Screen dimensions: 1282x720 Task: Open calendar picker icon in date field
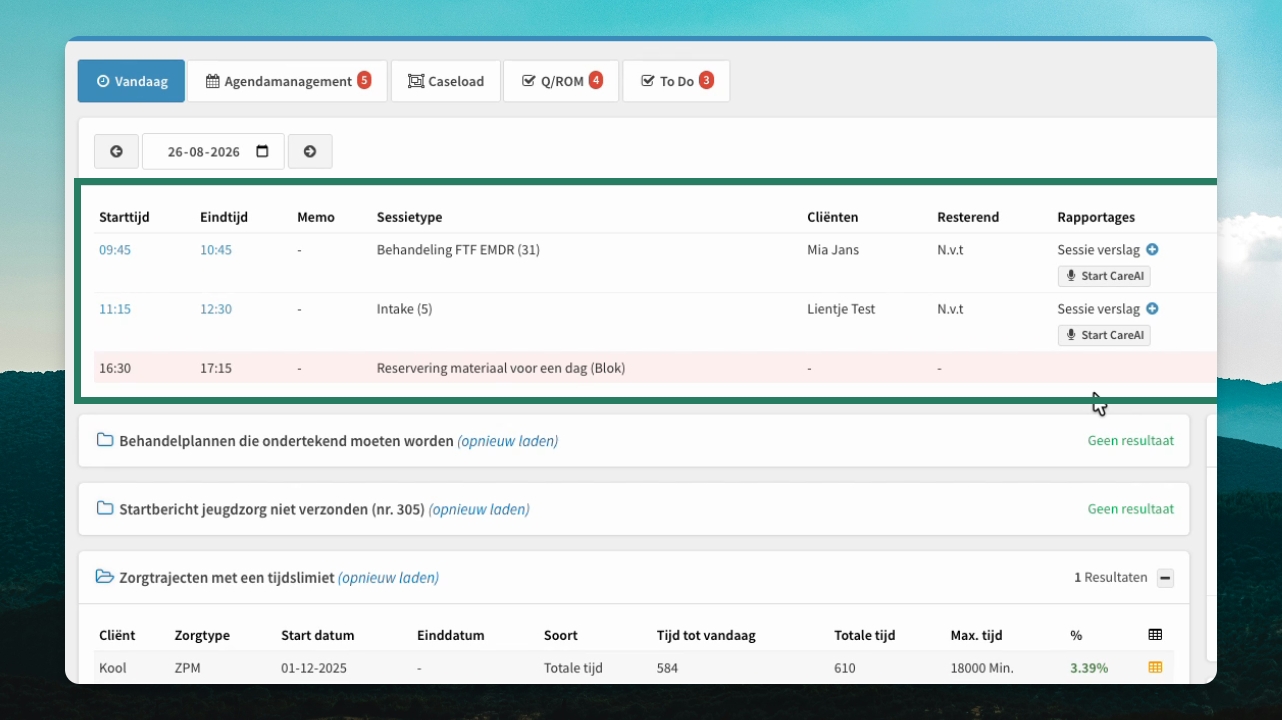point(262,152)
